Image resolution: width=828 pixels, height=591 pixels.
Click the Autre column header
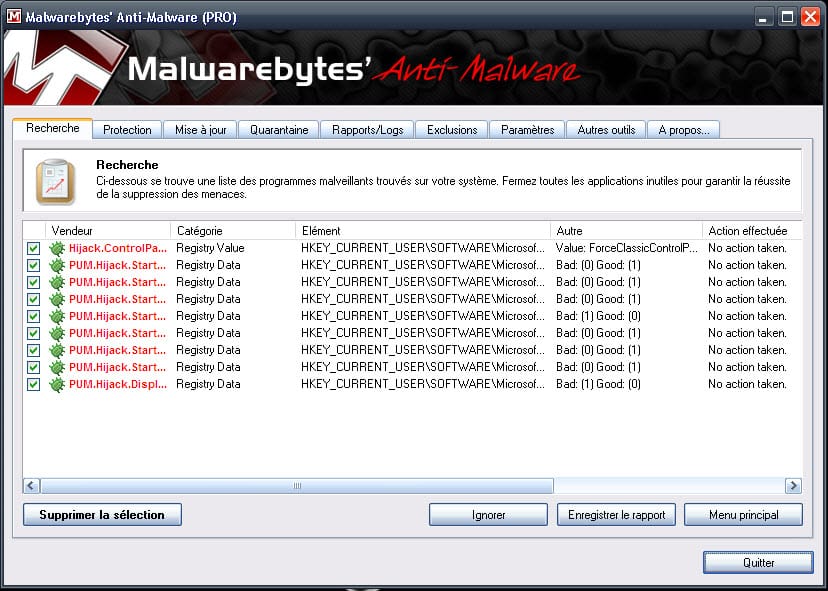click(x=626, y=231)
